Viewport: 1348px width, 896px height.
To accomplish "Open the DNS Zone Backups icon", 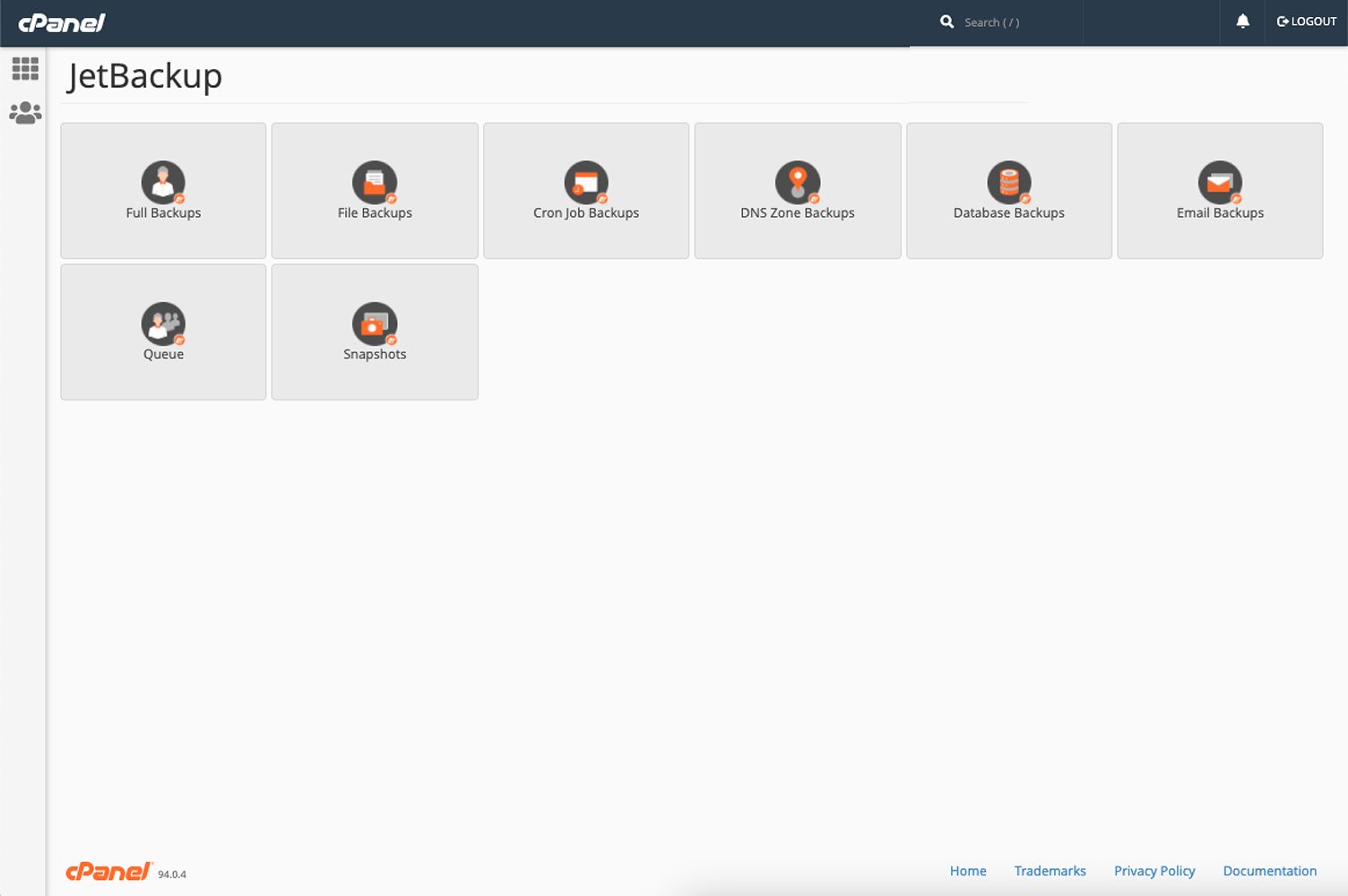I will click(x=798, y=182).
